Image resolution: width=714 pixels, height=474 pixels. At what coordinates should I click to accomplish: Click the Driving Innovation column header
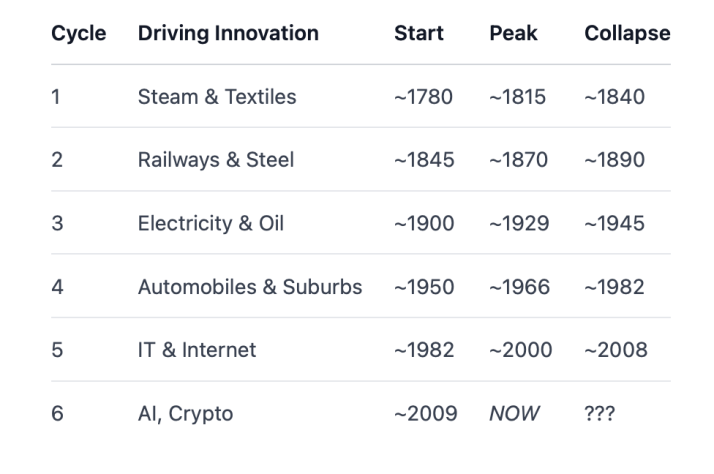[x=228, y=33]
